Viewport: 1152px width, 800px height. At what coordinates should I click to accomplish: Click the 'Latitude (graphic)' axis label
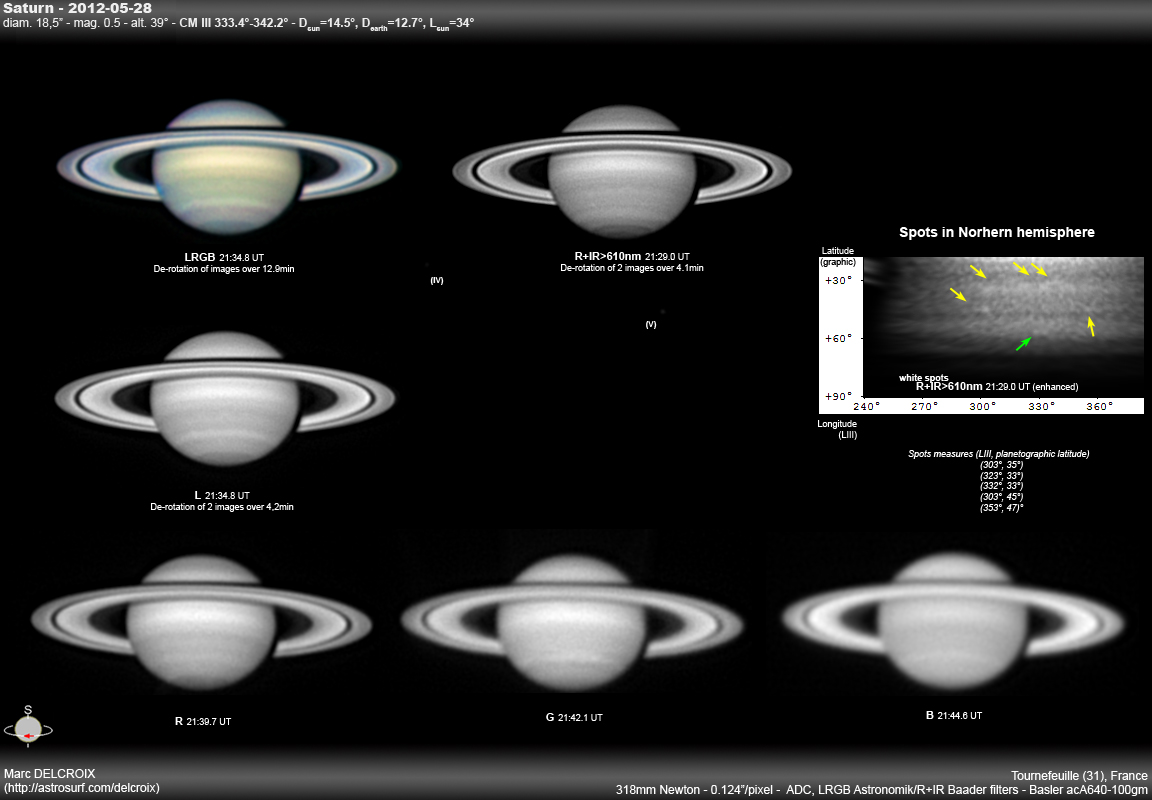(x=838, y=256)
